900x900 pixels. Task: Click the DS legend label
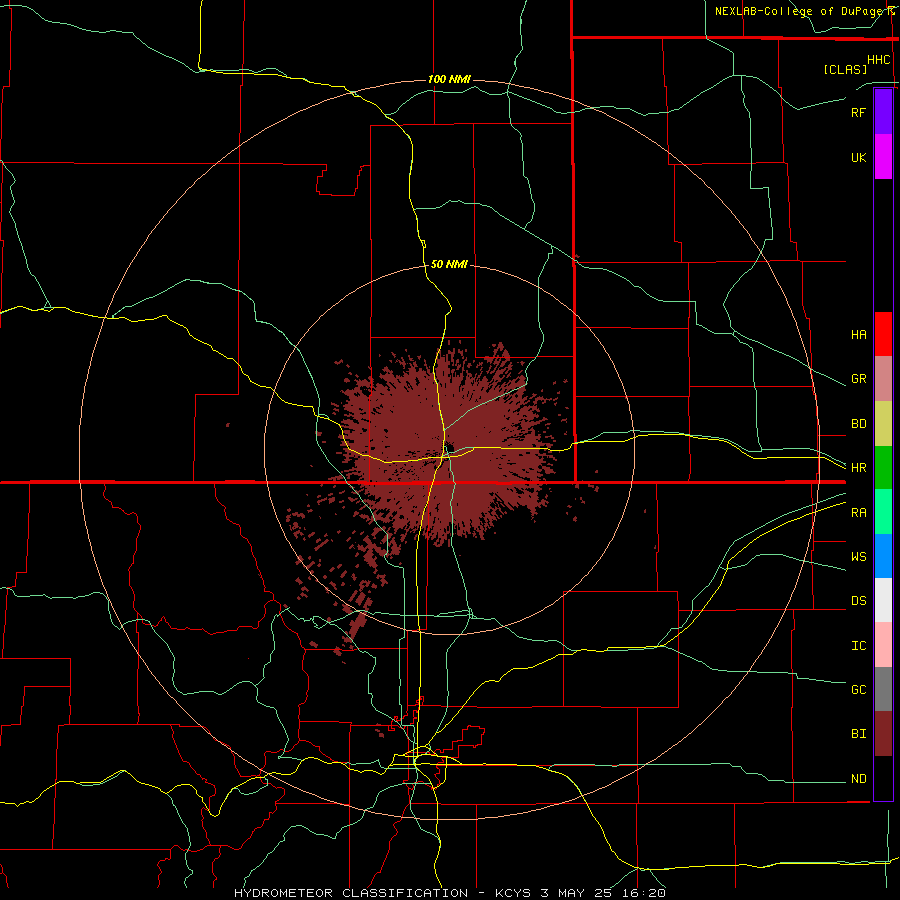(x=858, y=601)
